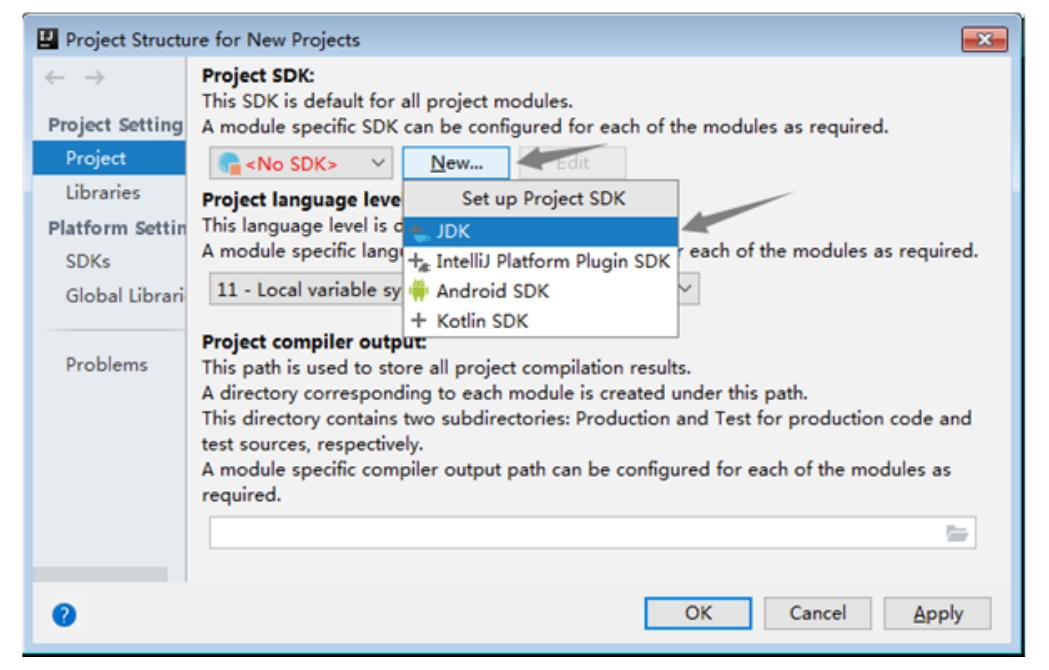
Task: Click the Apply button
Action: (x=937, y=614)
